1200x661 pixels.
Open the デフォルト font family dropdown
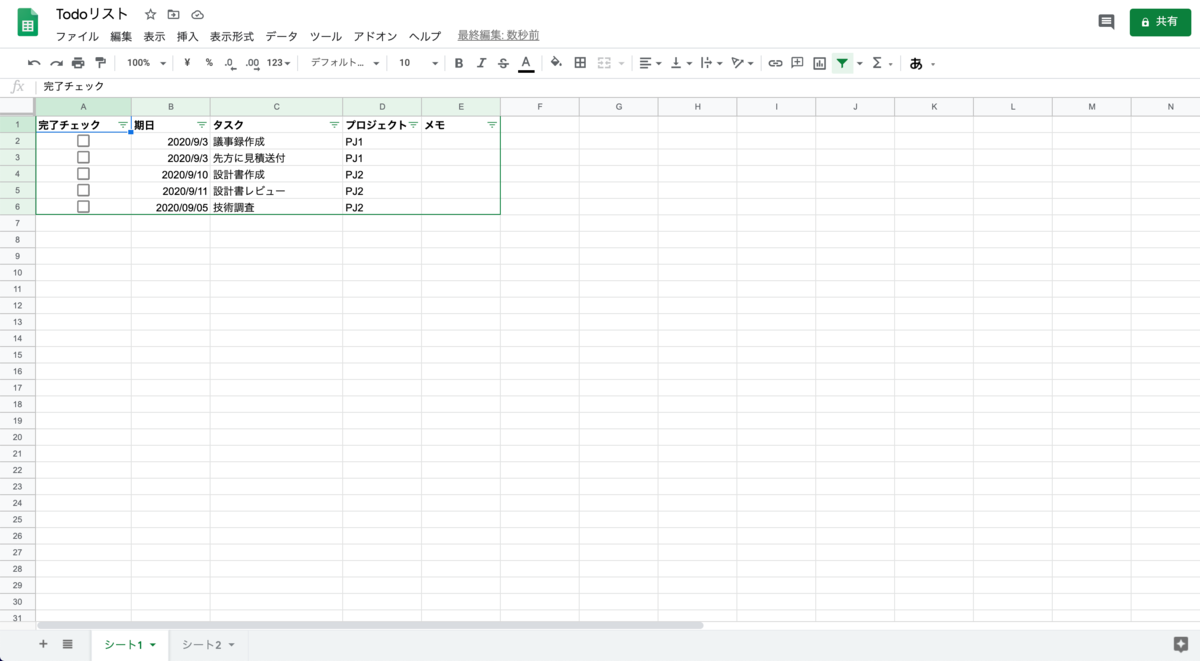(x=345, y=63)
